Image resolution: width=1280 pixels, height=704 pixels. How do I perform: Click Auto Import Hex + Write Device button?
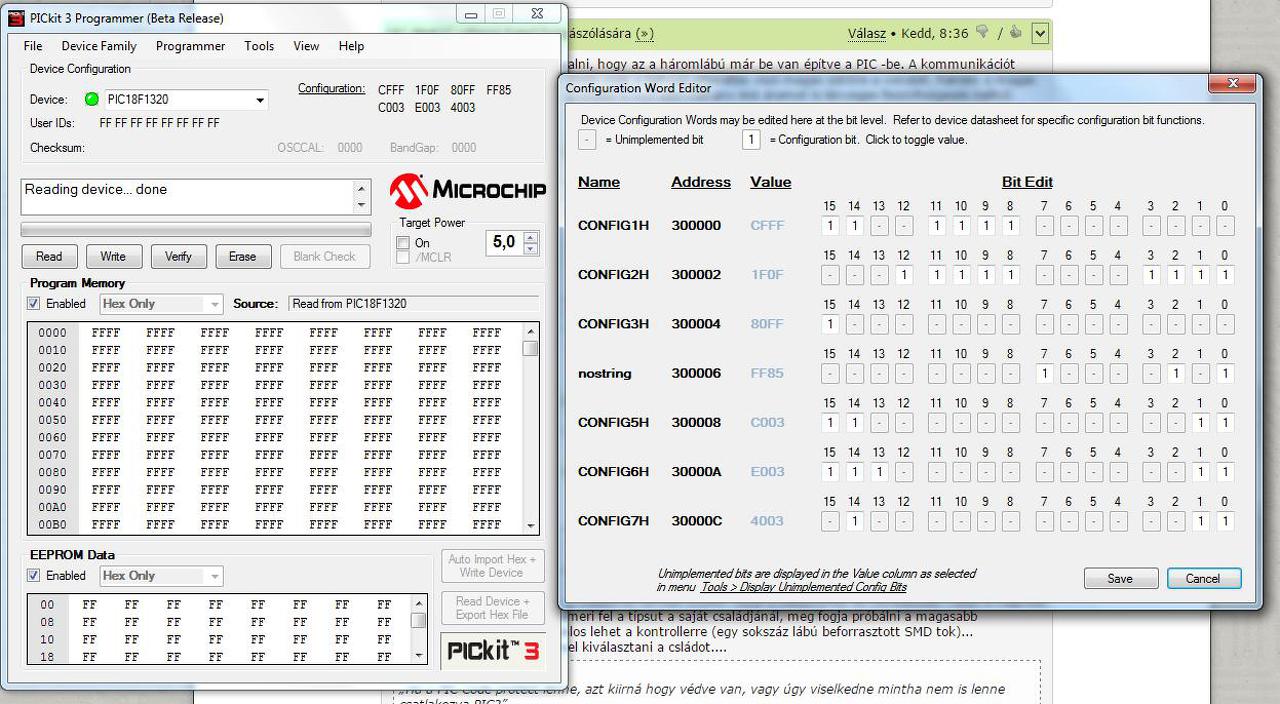493,566
